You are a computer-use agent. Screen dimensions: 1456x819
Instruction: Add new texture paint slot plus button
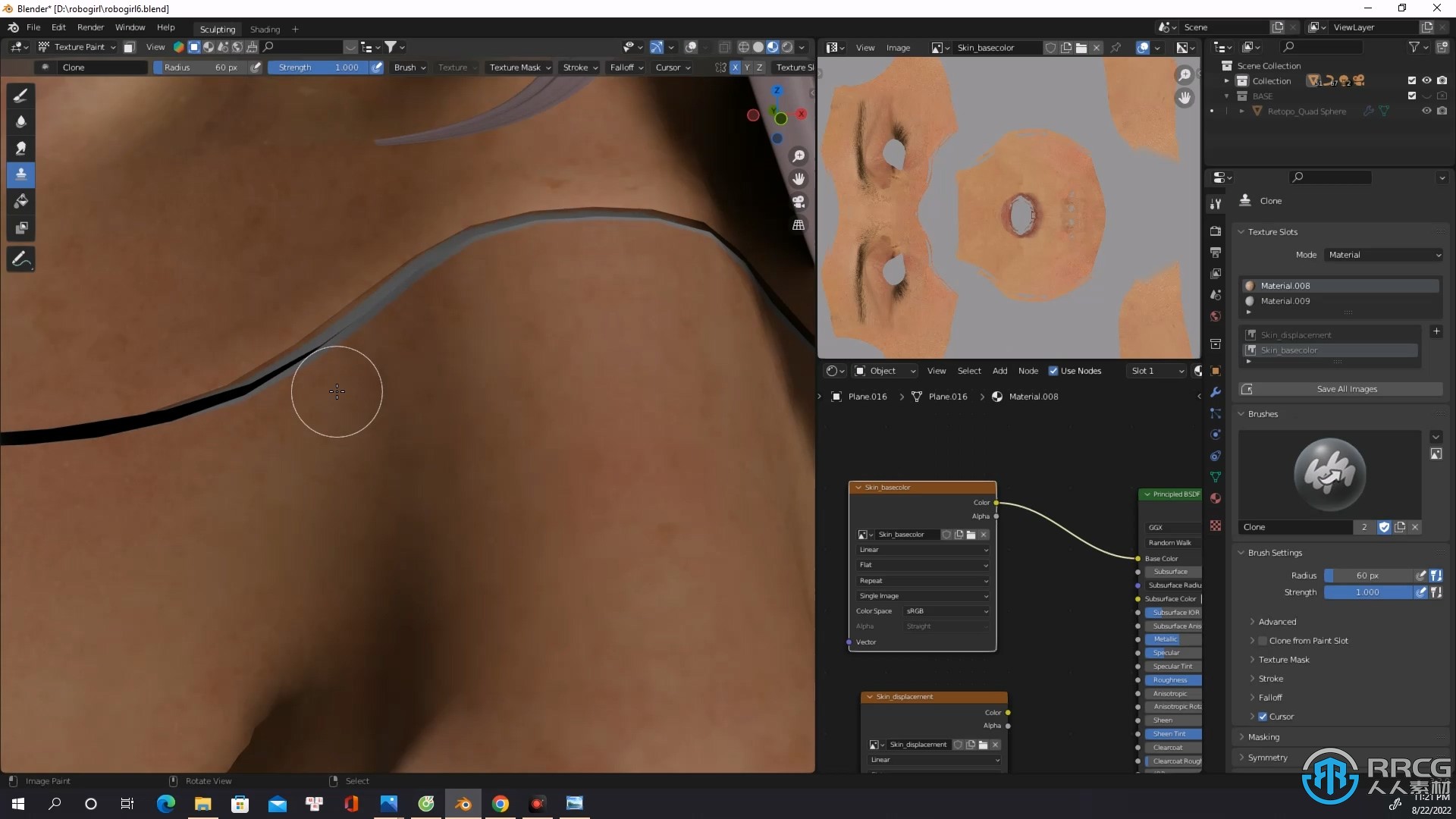coord(1436,331)
